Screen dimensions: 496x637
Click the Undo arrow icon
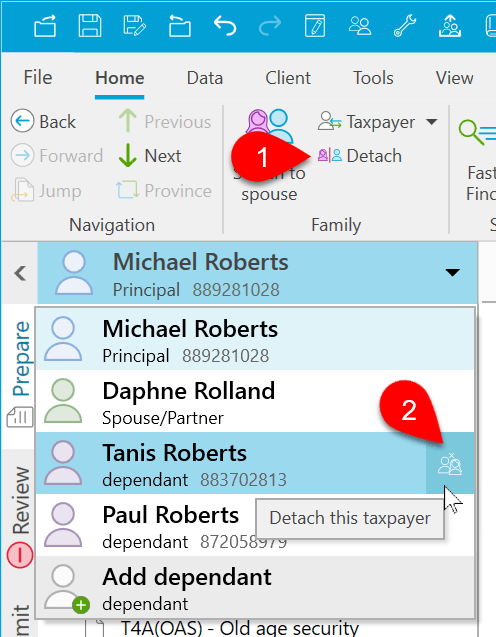pos(225,26)
